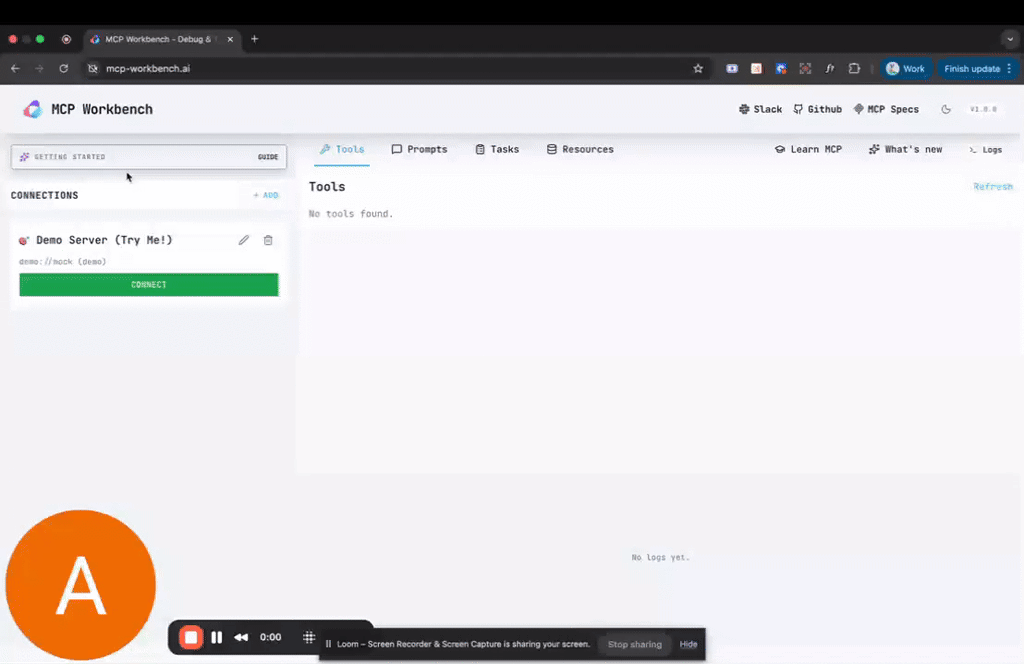Viewport: 1024px width, 664px height.
Task: Open the Resources tab
Action: pos(580,150)
